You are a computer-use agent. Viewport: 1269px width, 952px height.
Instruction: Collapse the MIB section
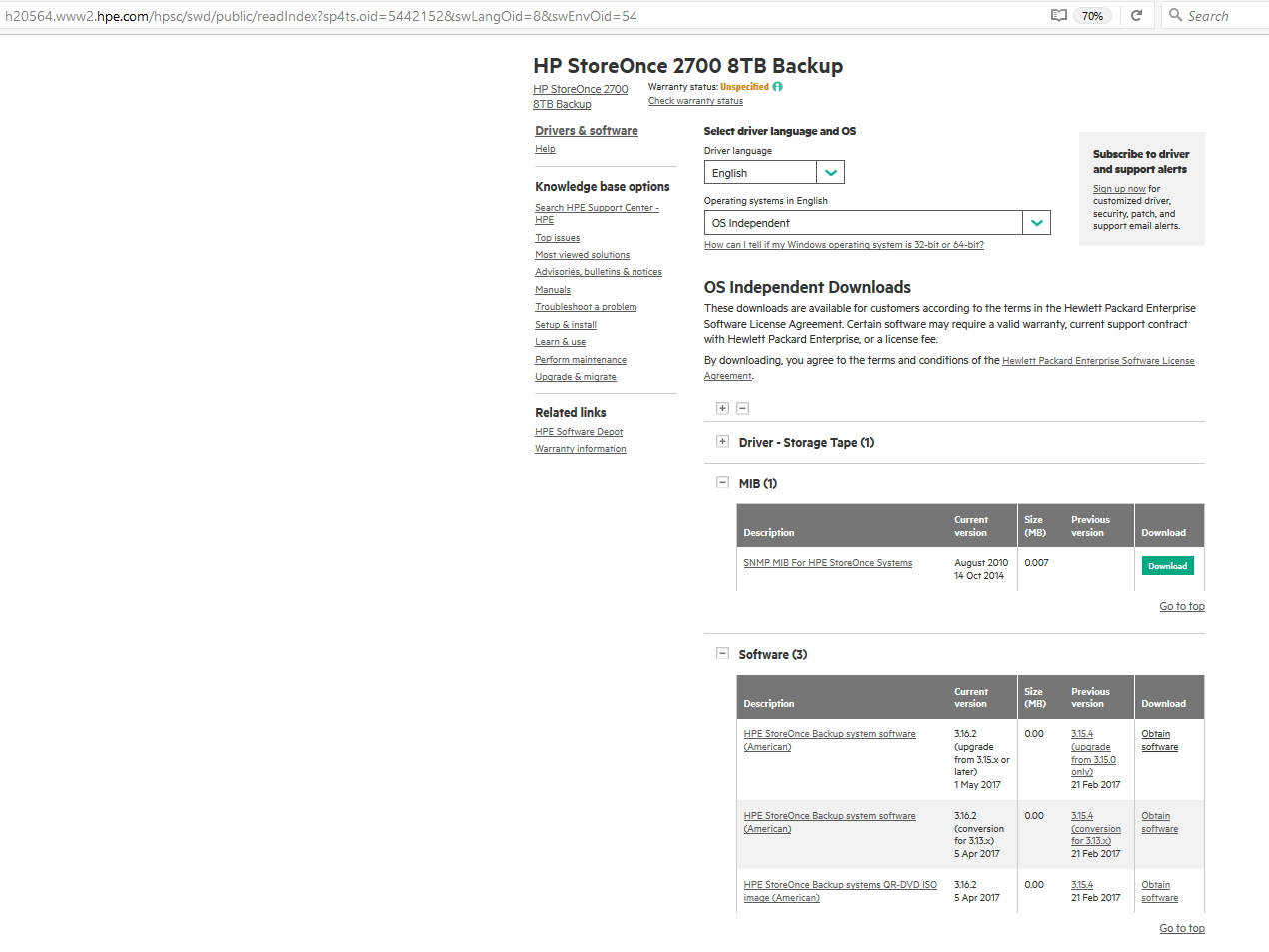722,482
